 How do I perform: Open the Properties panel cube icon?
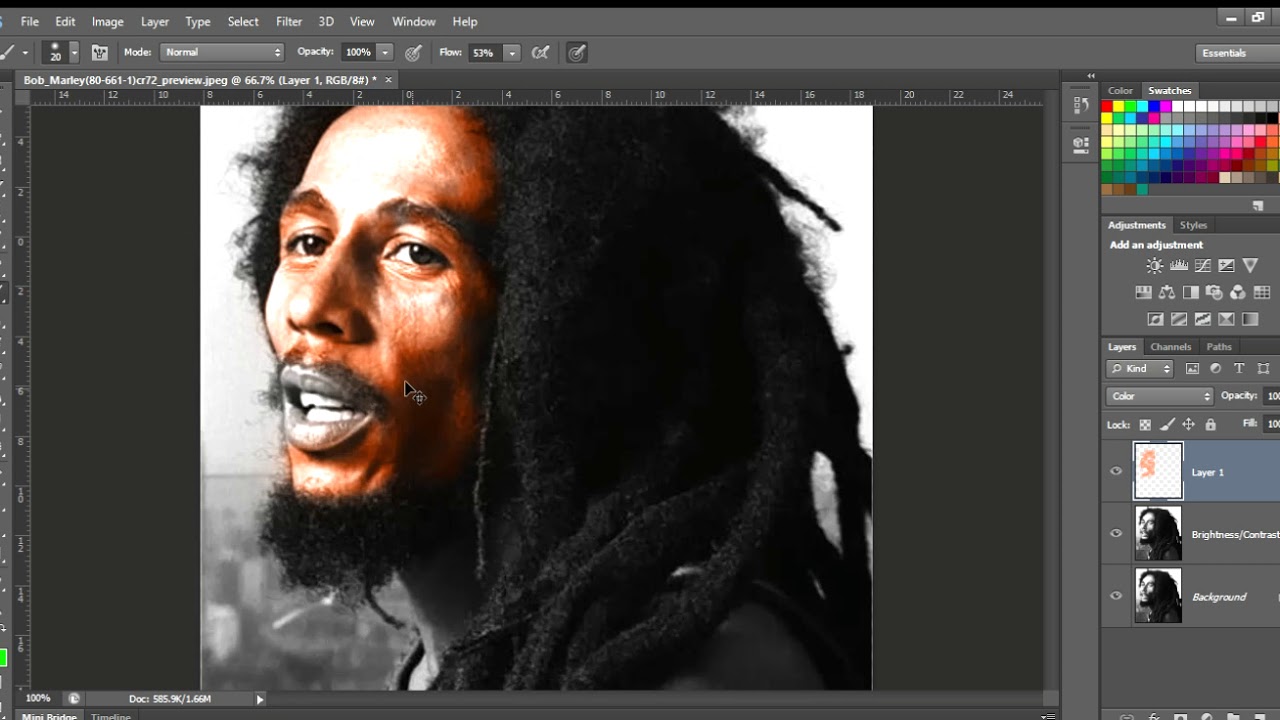tap(1081, 144)
